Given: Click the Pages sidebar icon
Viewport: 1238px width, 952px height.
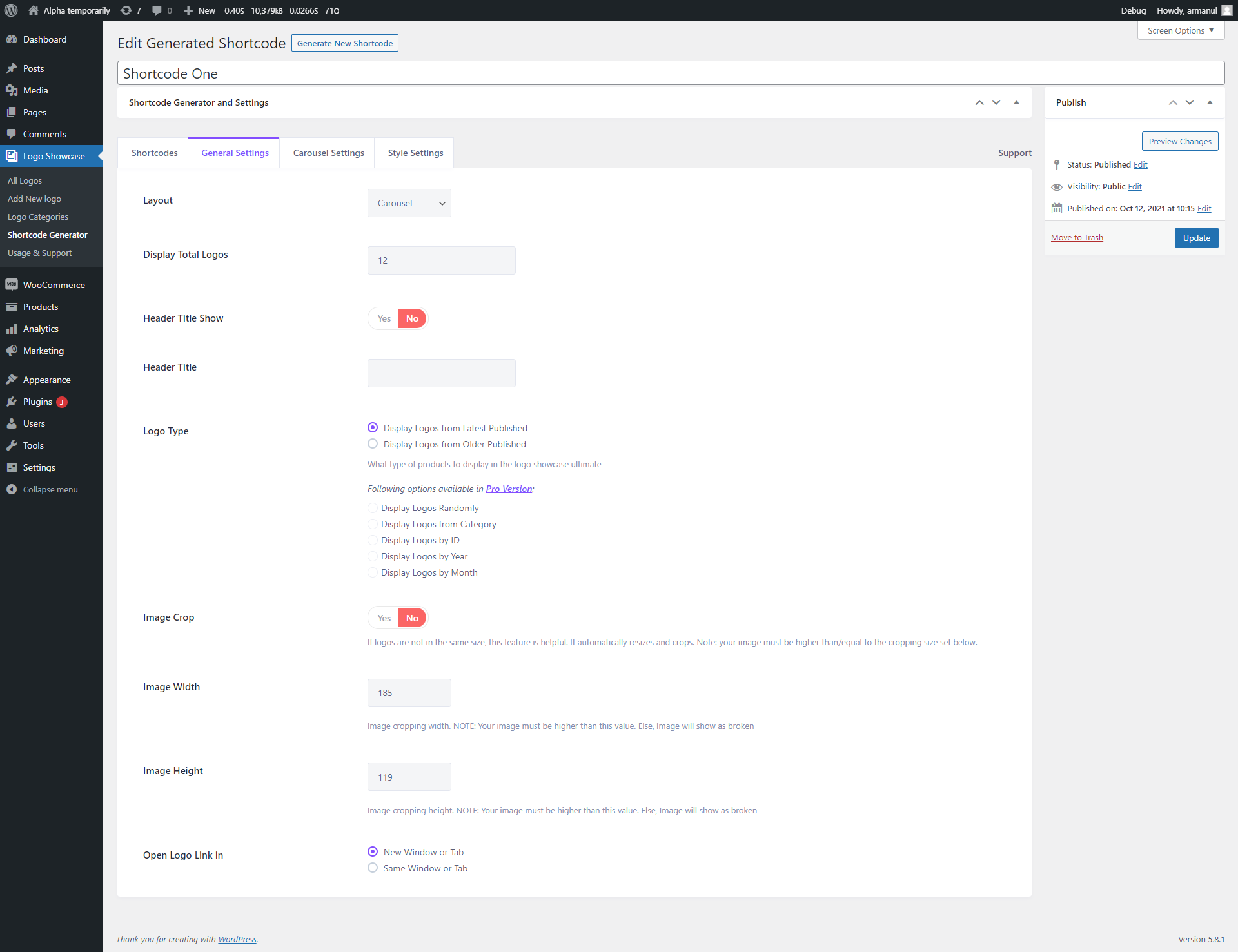Looking at the screenshot, I should [12, 112].
